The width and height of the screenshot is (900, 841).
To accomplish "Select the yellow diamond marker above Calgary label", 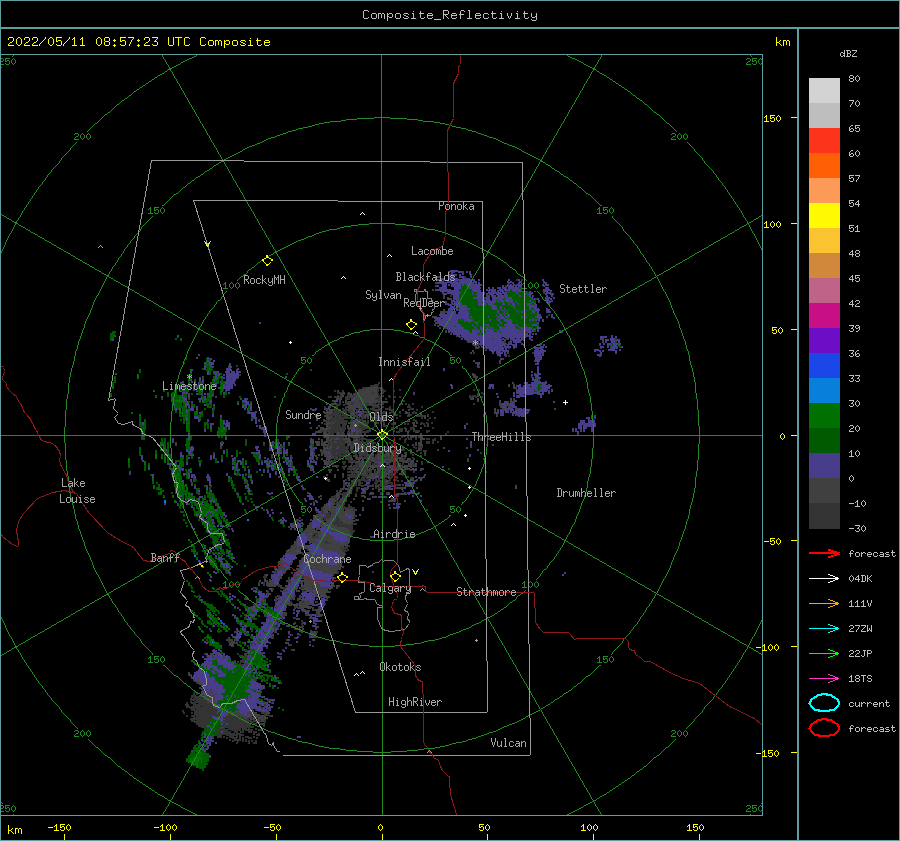I will pyautogui.click(x=395, y=576).
